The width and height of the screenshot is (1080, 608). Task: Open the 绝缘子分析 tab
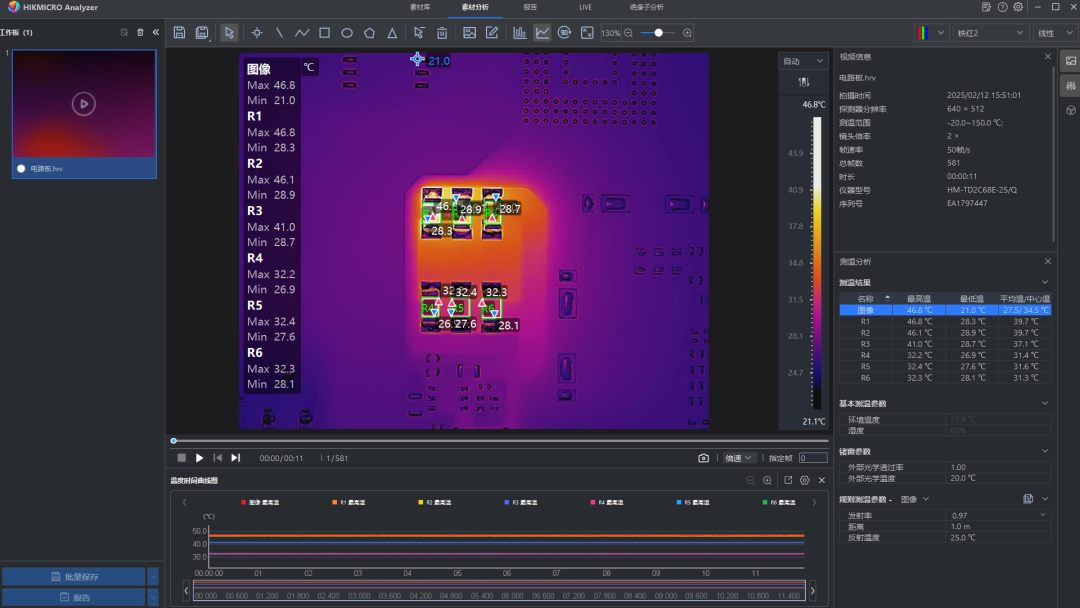click(x=646, y=7)
